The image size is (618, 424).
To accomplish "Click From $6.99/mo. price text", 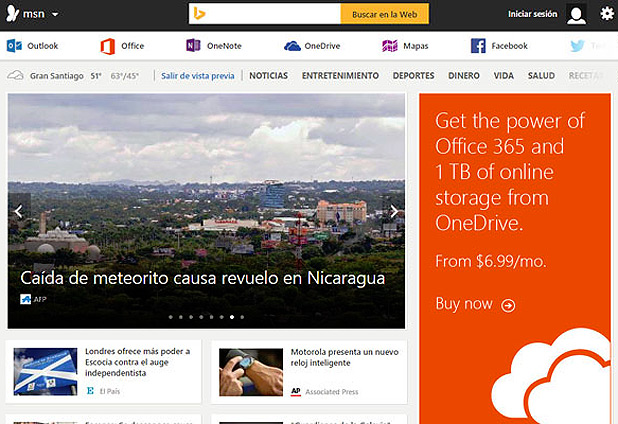I will (x=491, y=261).
